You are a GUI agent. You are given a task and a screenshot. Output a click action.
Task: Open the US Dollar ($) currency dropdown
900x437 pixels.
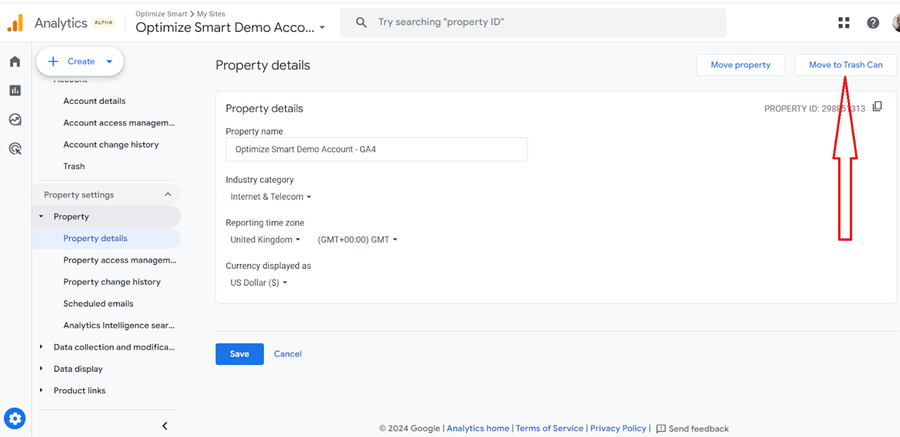258,283
